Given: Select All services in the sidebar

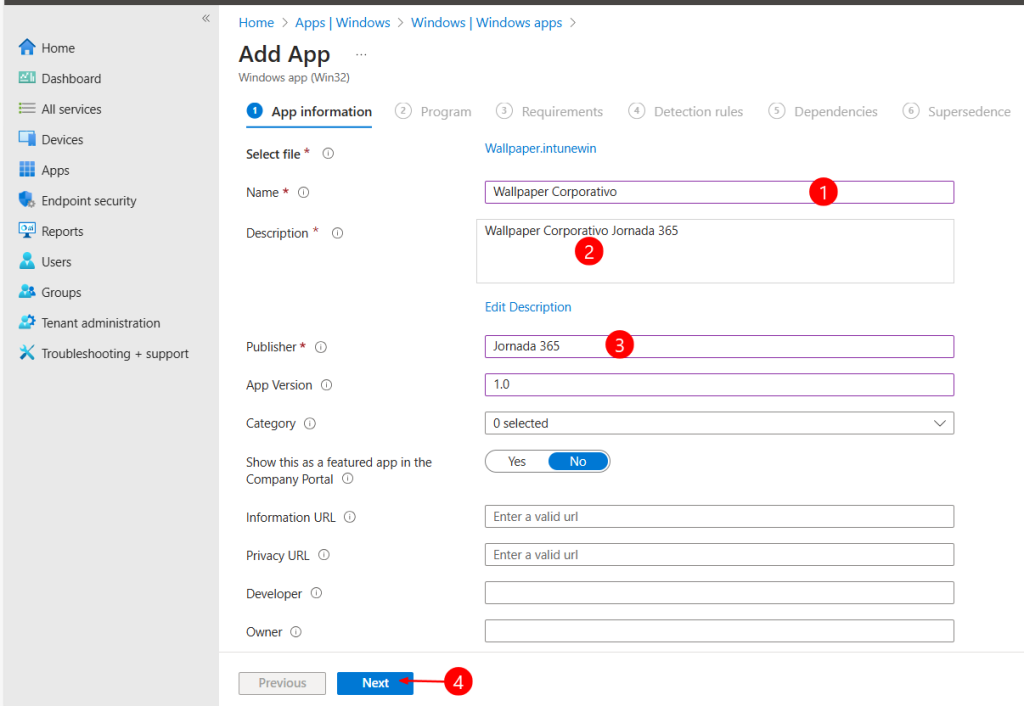Looking at the screenshot, I should [72, 108].
